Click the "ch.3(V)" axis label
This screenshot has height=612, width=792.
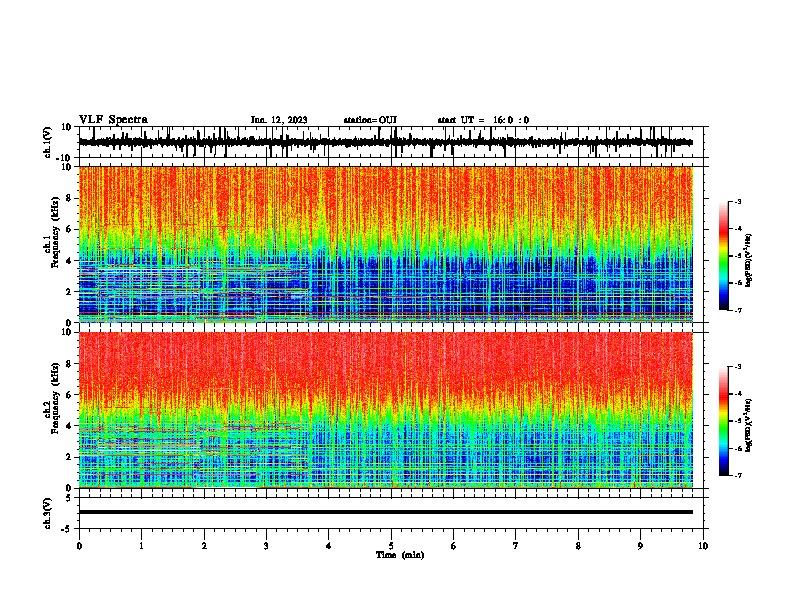pos(48,514)
